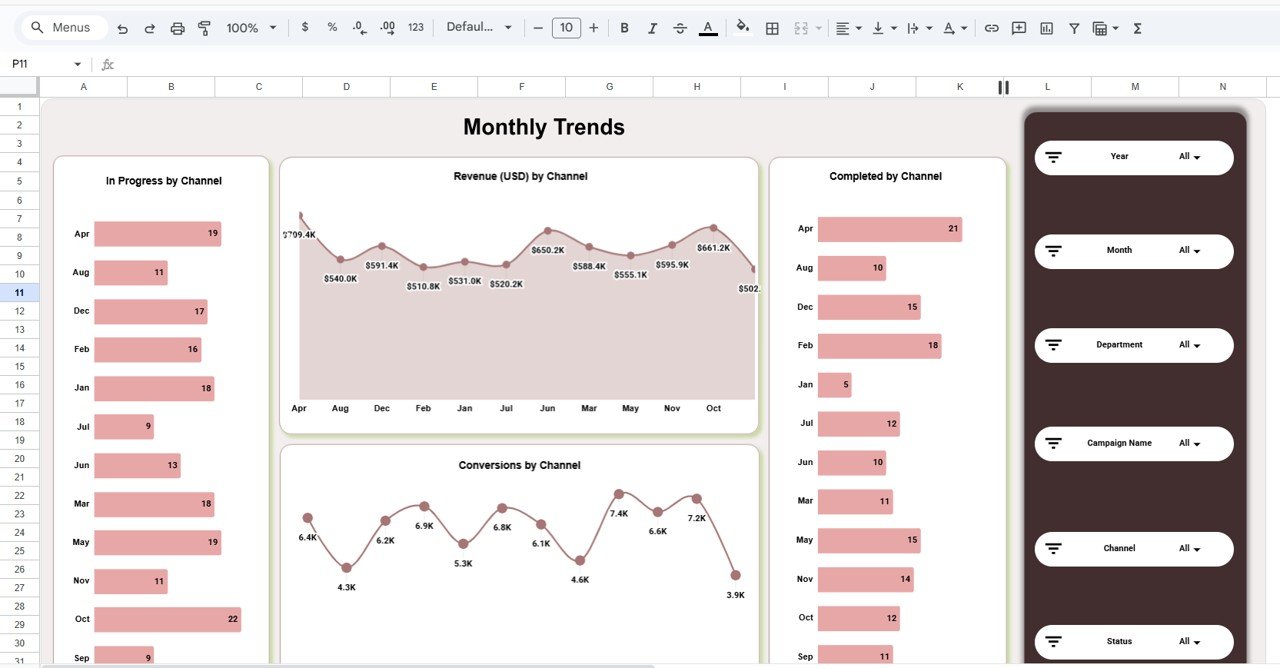Apply currency format with dollar sign
1280x668 pixels.
305,28
